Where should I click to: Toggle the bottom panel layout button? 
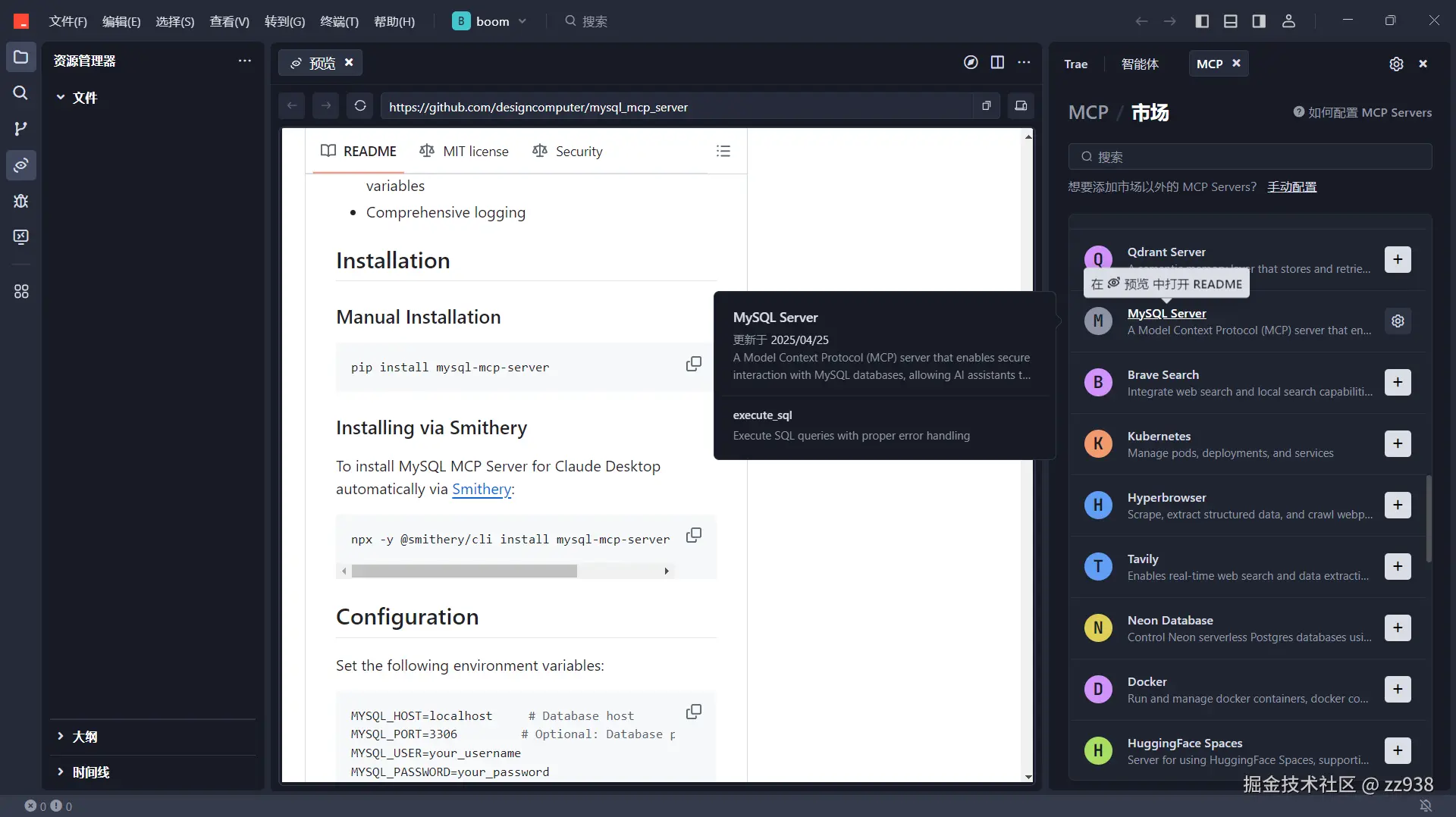tap(1231, 21)
